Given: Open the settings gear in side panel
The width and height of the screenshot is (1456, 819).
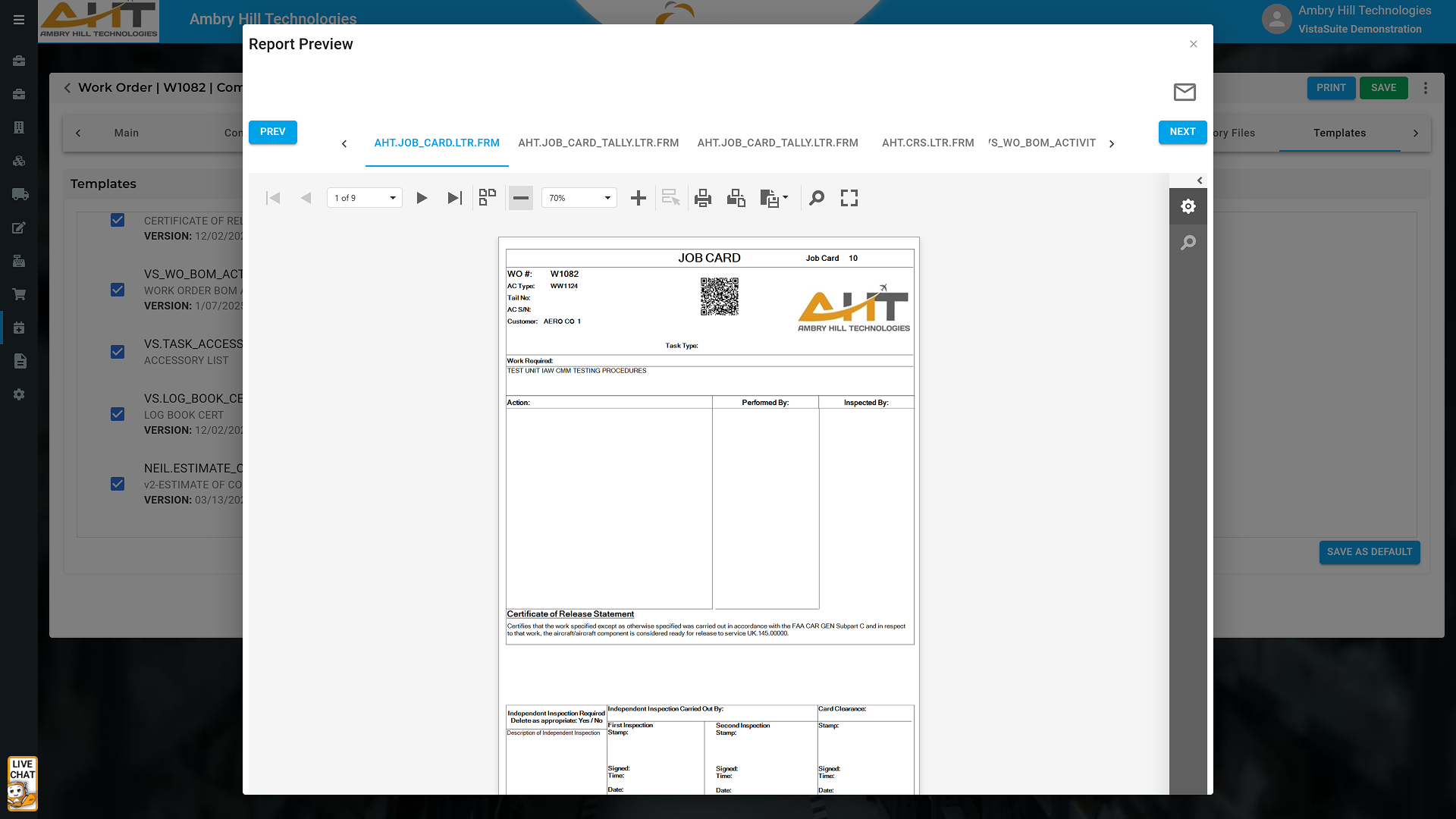Looking at the screenshot, I should pos(1188,206).
